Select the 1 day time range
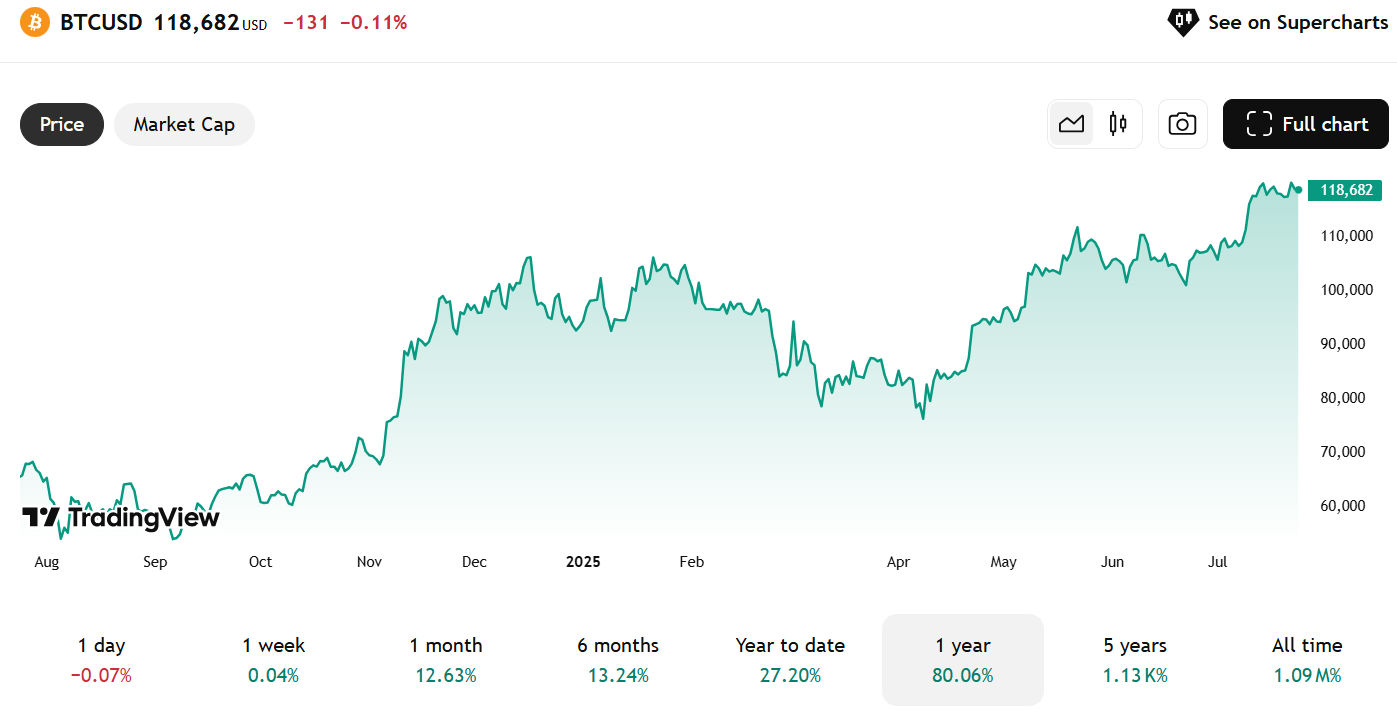 101,659
